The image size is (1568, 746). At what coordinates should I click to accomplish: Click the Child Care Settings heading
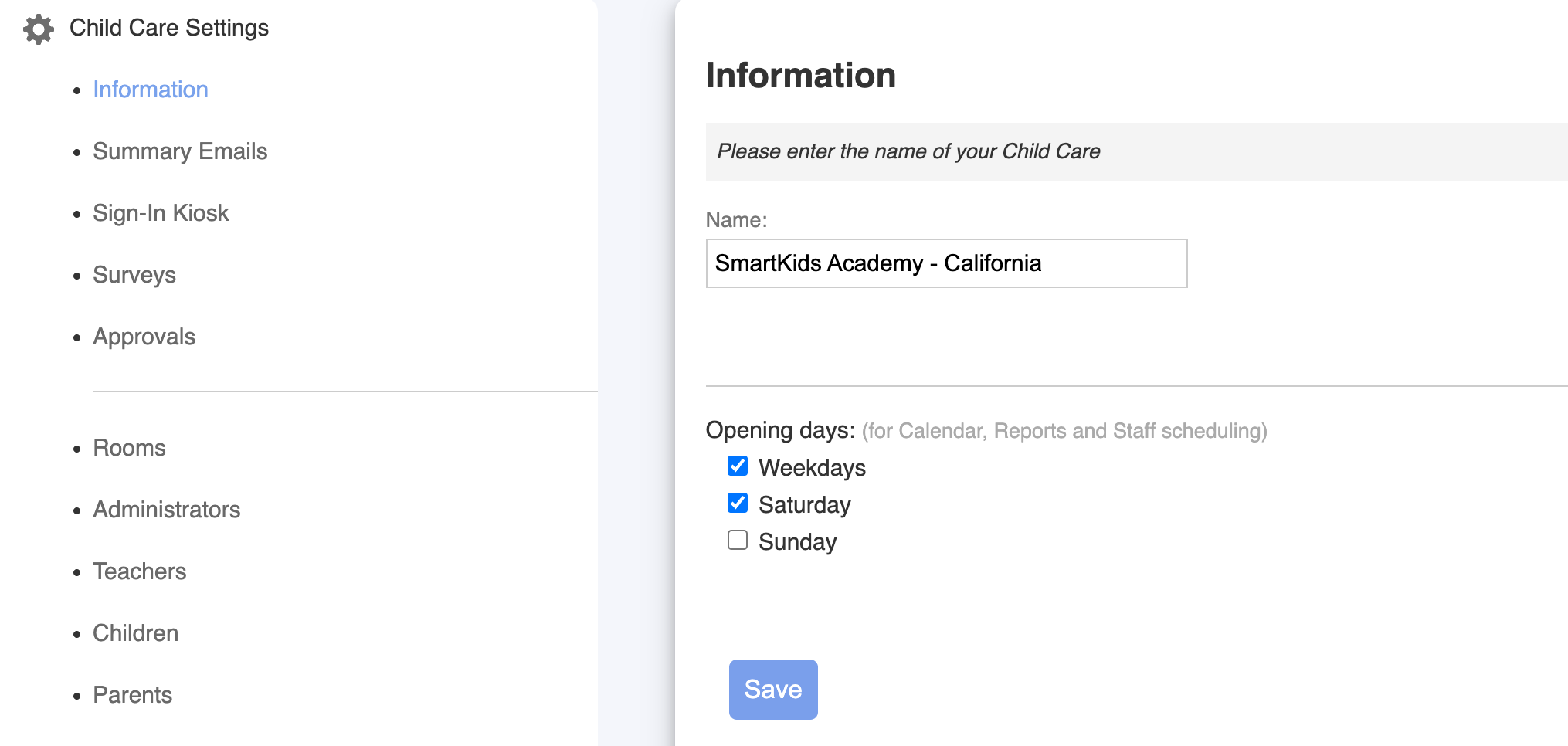(x=168, y=28)
